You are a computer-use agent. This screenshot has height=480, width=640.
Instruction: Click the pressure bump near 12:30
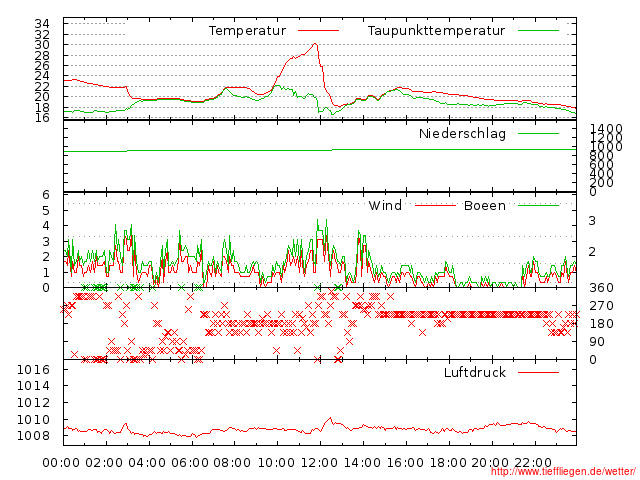[330, 418]
